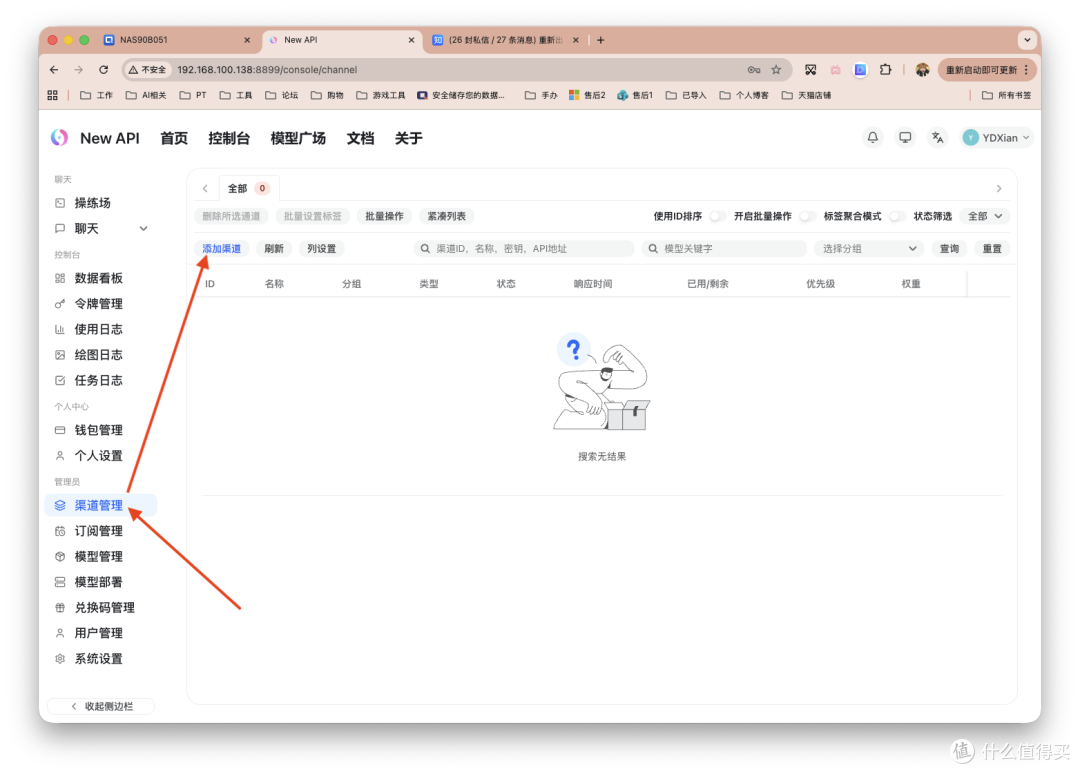Toggle the 开启批量操作 switch
This screenshot has height=774, width=1080.
pos(807,216)
